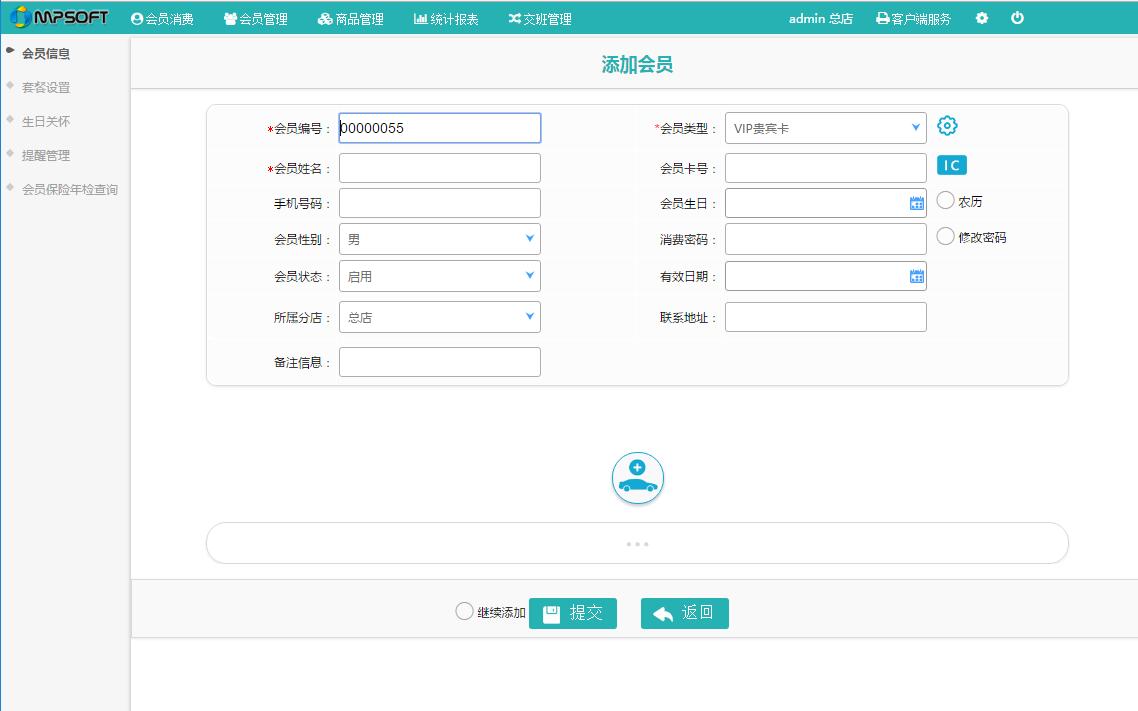Click into the 会员姓名 input field
This screenshot has width=1138, height=711.
tap(439, 168)
